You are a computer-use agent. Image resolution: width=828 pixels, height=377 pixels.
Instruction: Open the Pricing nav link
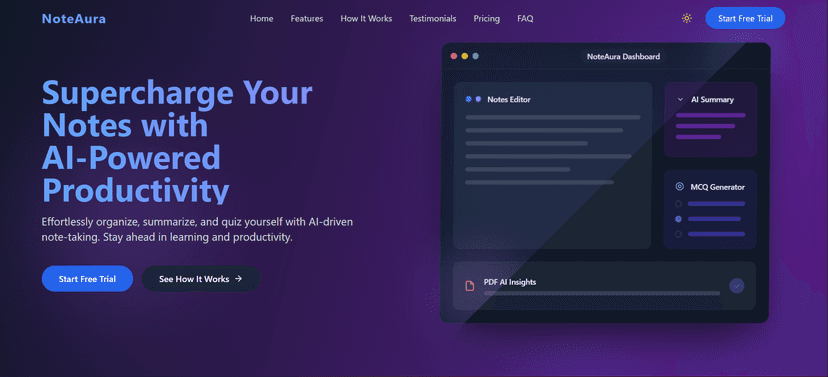pos(486,18)
